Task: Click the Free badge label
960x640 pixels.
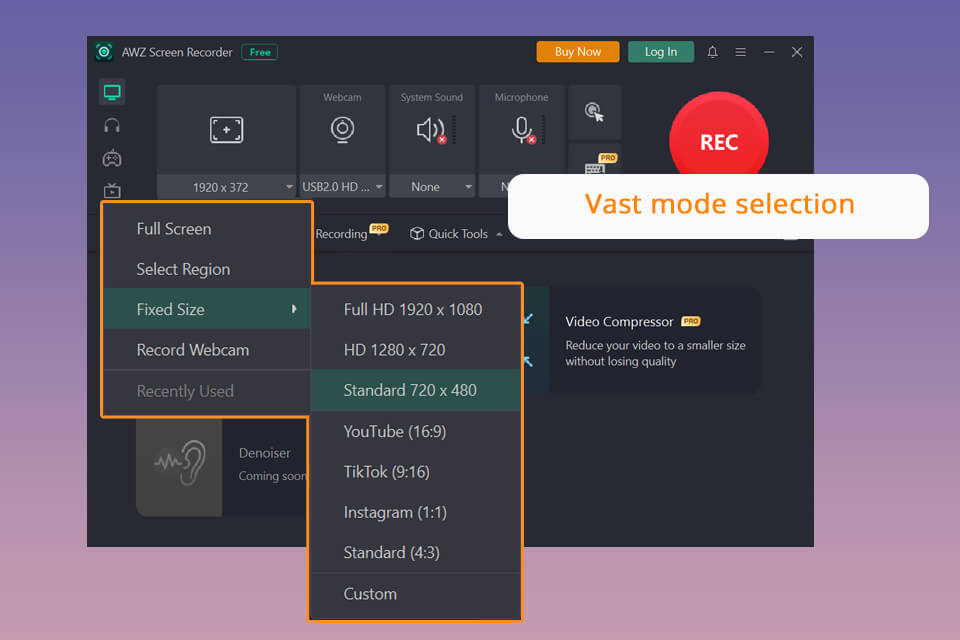Action: [260, 52]
